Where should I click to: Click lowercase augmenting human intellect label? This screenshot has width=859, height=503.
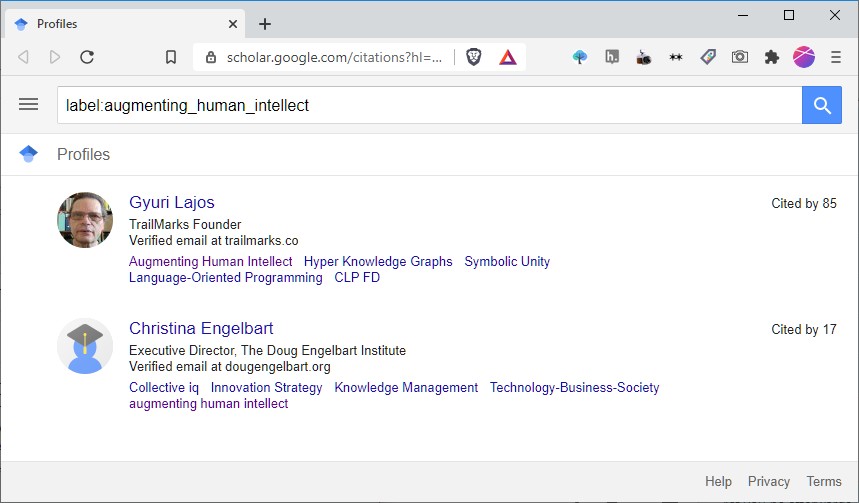coord(208,403)
